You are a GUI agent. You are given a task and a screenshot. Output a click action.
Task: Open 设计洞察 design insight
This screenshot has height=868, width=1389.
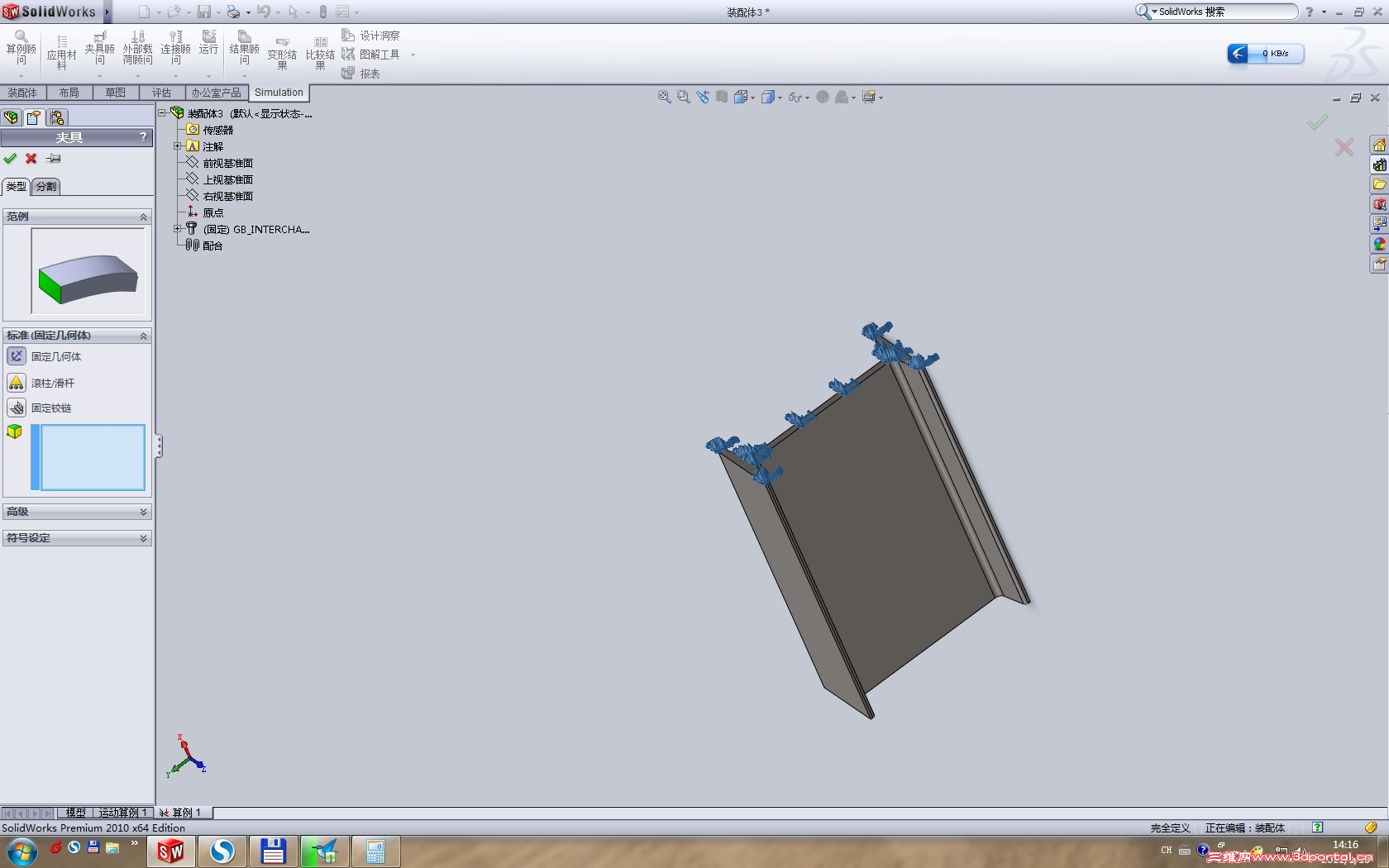click(x=370, y=36)
